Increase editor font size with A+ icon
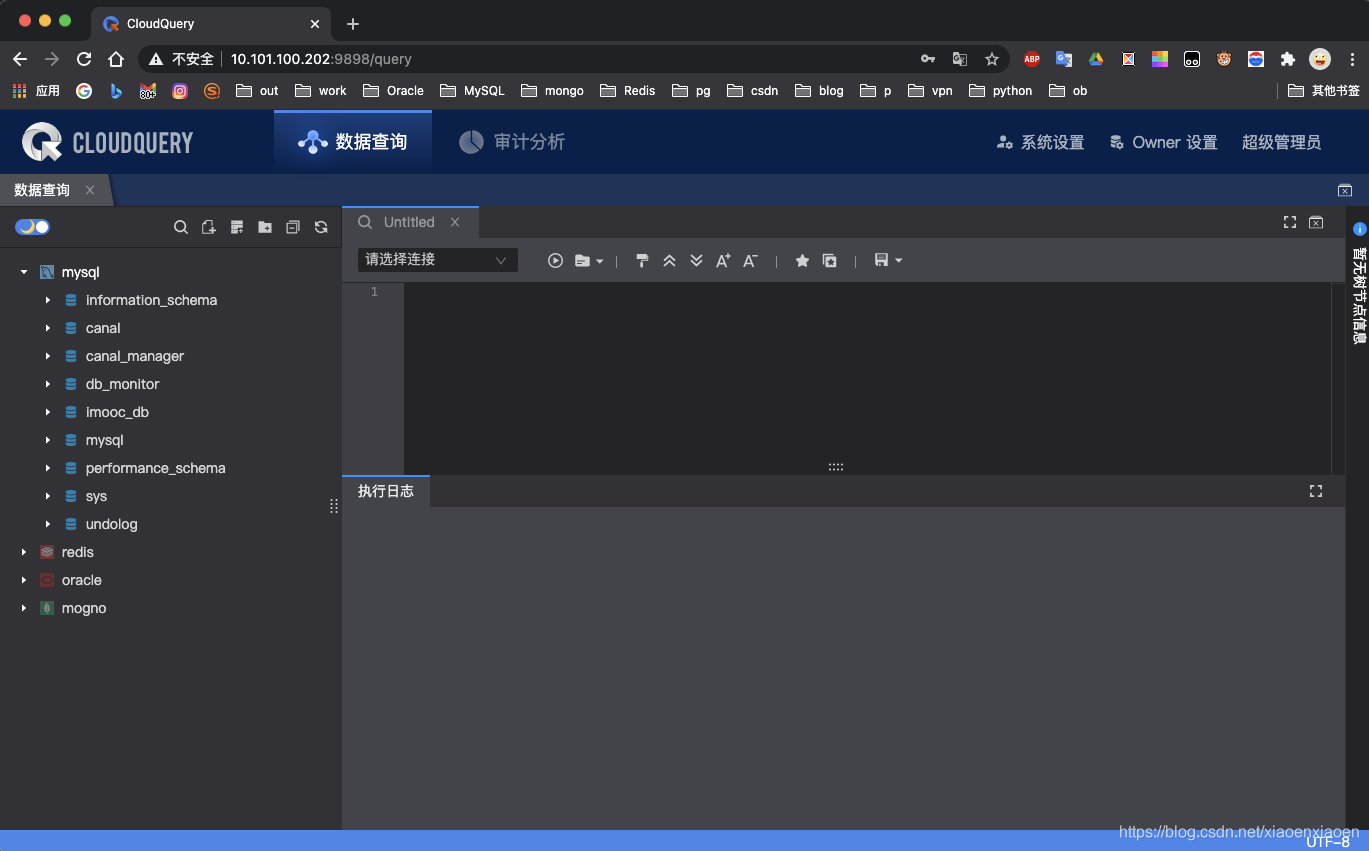The width and height of the screenshot is (1369, 851). tap(722, 260)
